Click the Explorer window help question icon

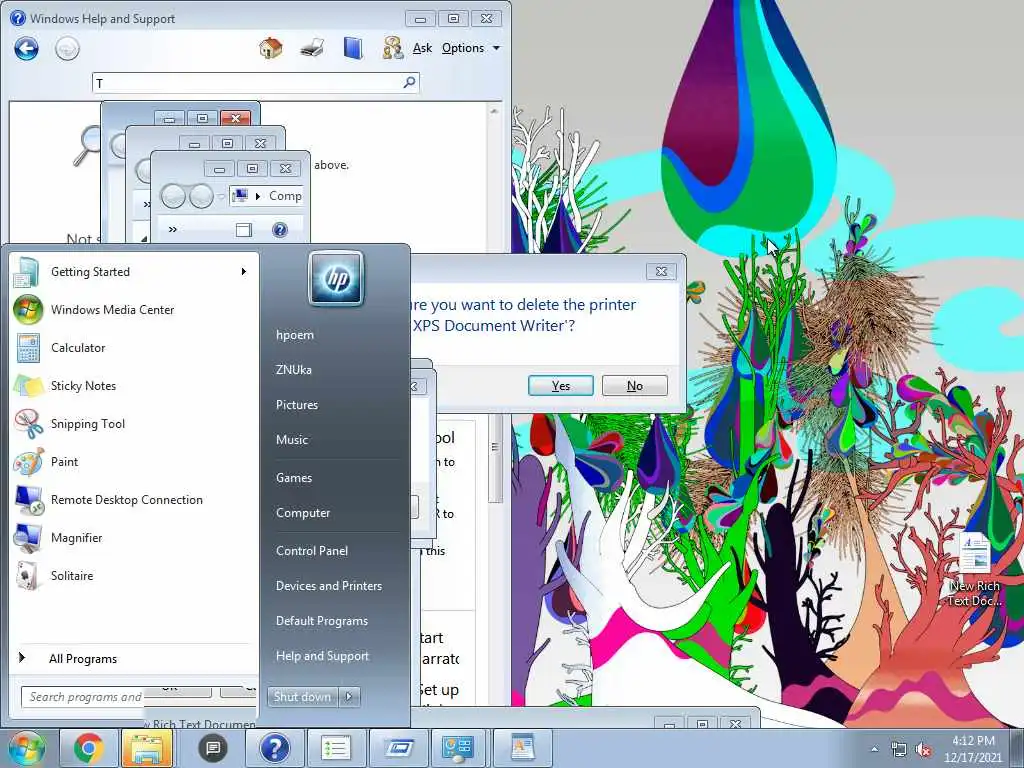click(280, 229)
